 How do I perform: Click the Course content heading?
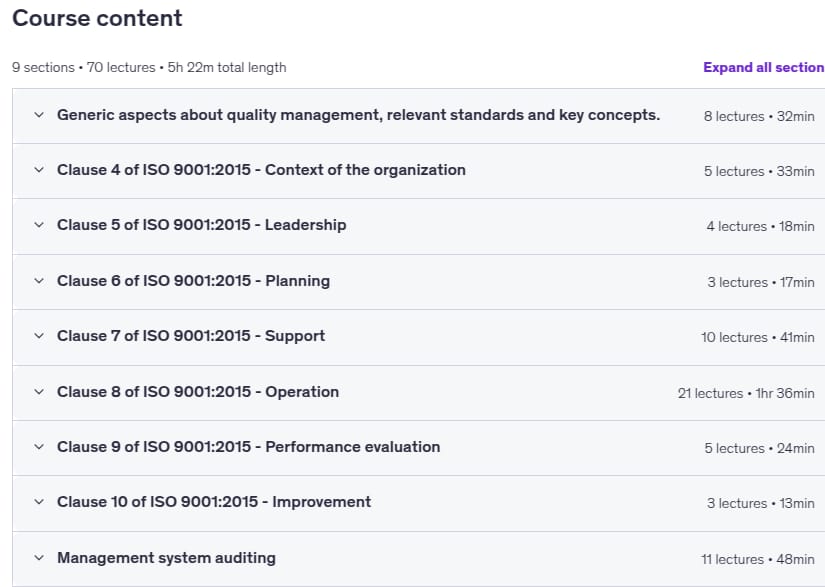point(97,18)
